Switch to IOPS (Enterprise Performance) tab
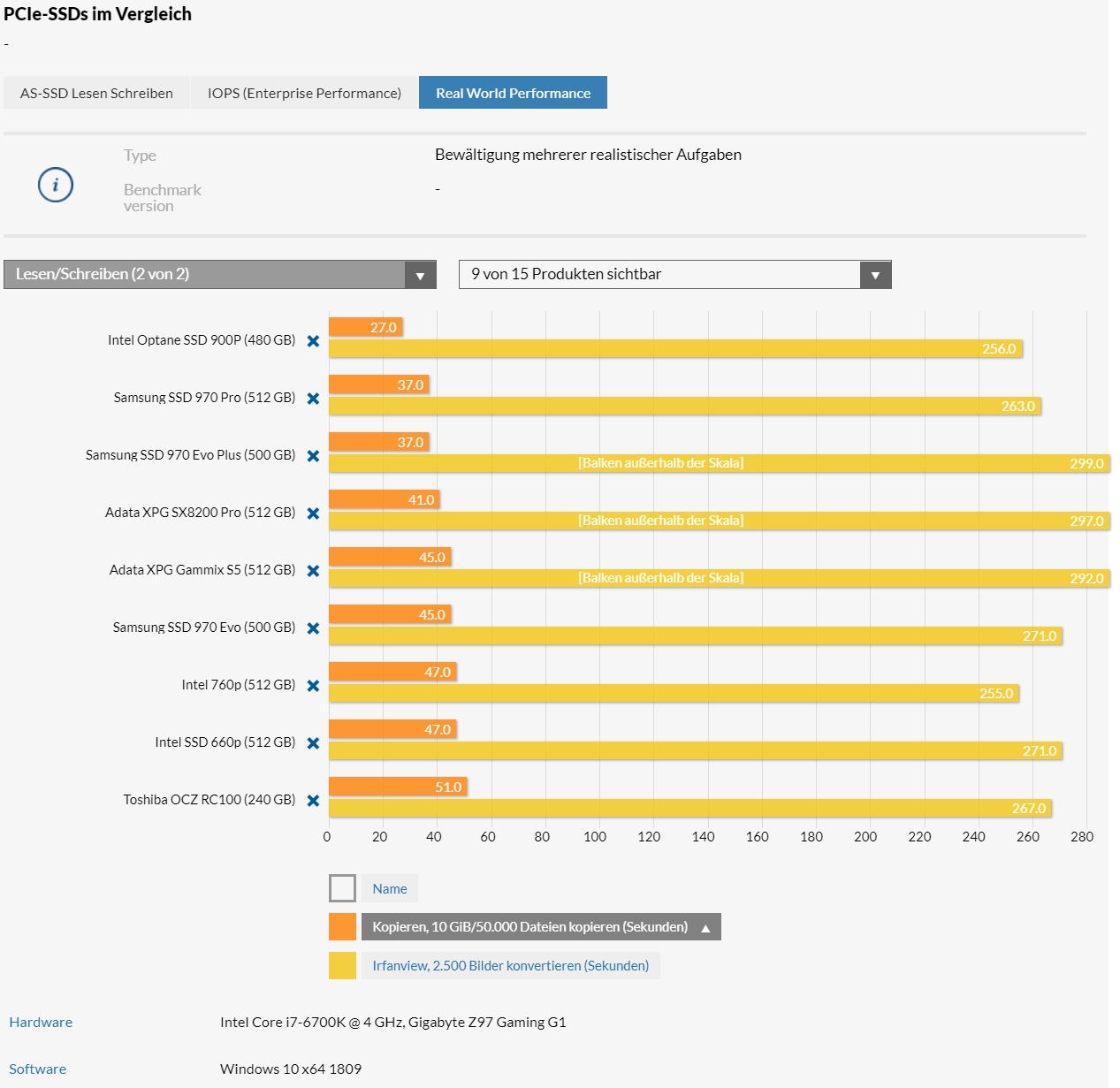This screenshot has width=1120, height=1088. coord(304,93)
